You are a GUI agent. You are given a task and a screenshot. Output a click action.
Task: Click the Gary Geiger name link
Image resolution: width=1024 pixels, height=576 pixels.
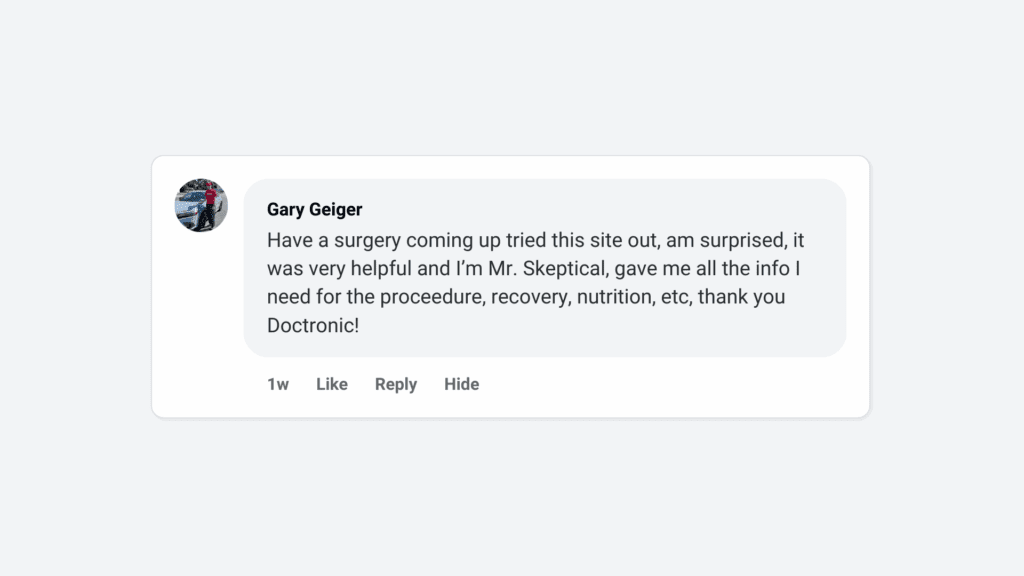(314, 210)
